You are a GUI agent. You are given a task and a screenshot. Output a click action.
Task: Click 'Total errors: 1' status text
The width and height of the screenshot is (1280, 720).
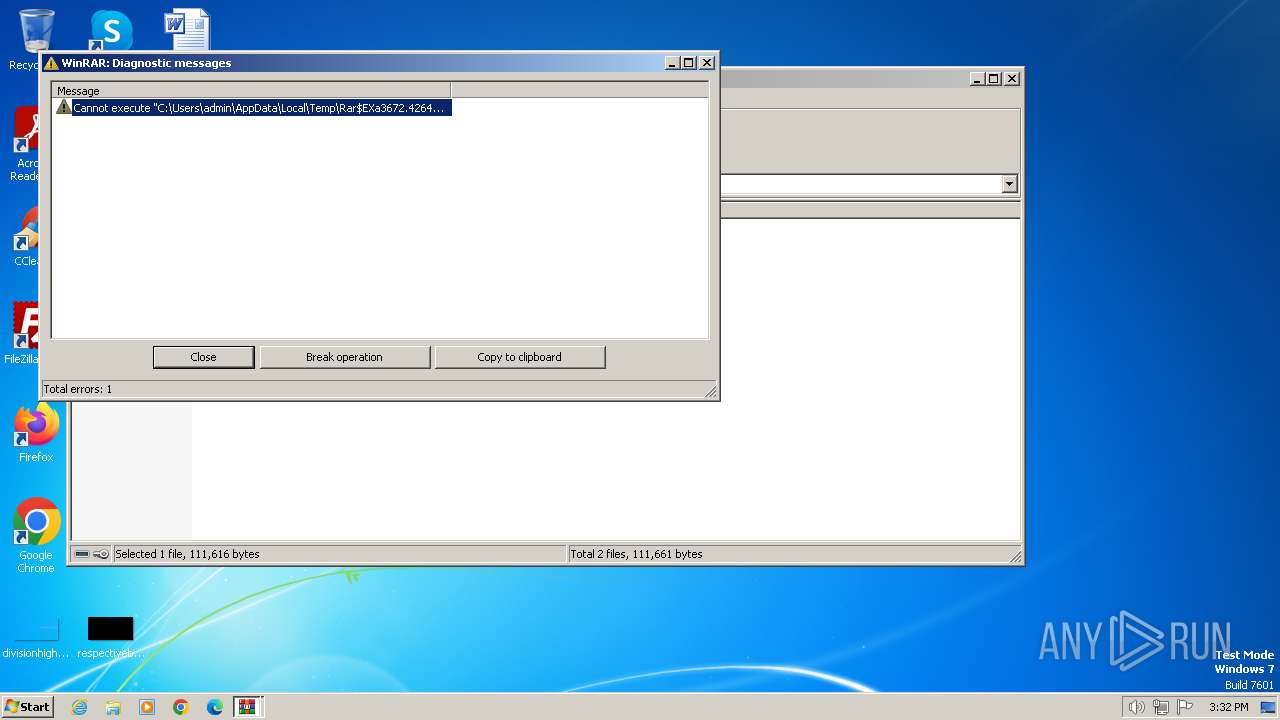pos(78,389)
